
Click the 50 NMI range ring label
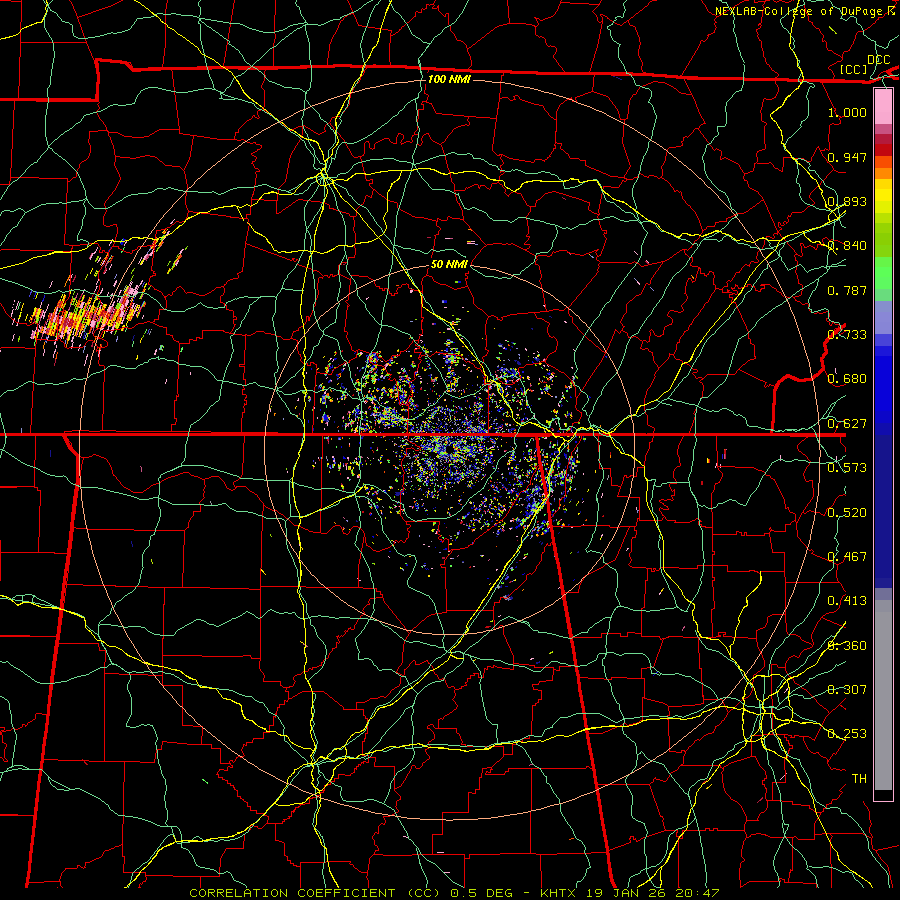pos(449,264)
